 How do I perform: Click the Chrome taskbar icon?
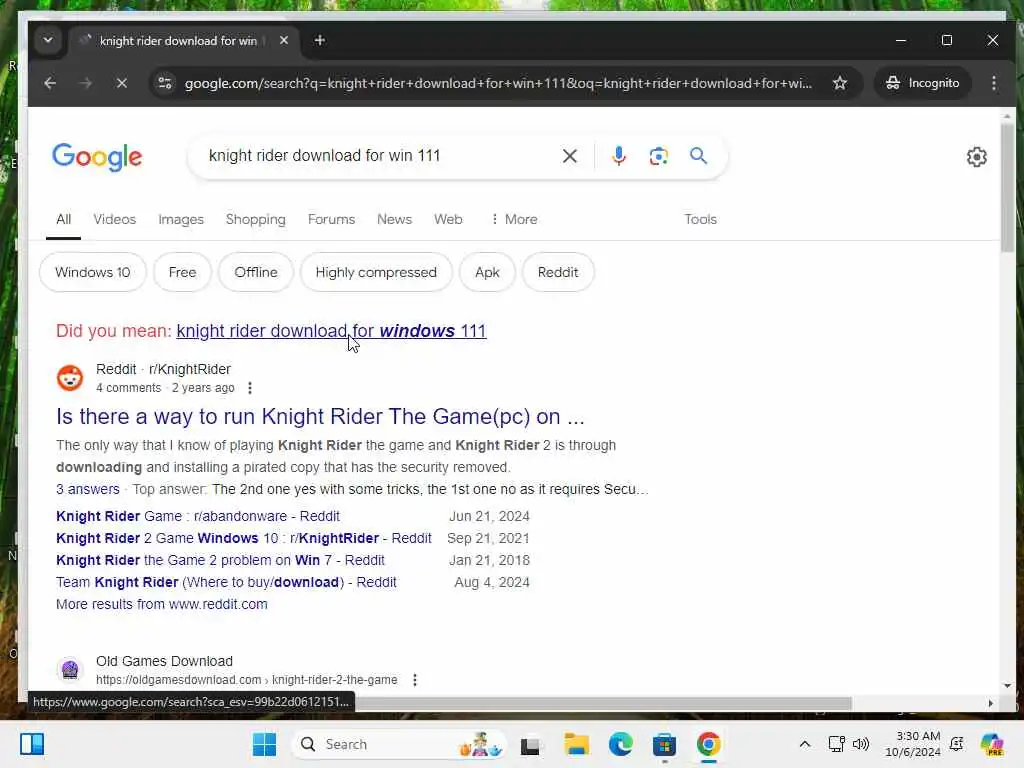(x=709, y=744)
